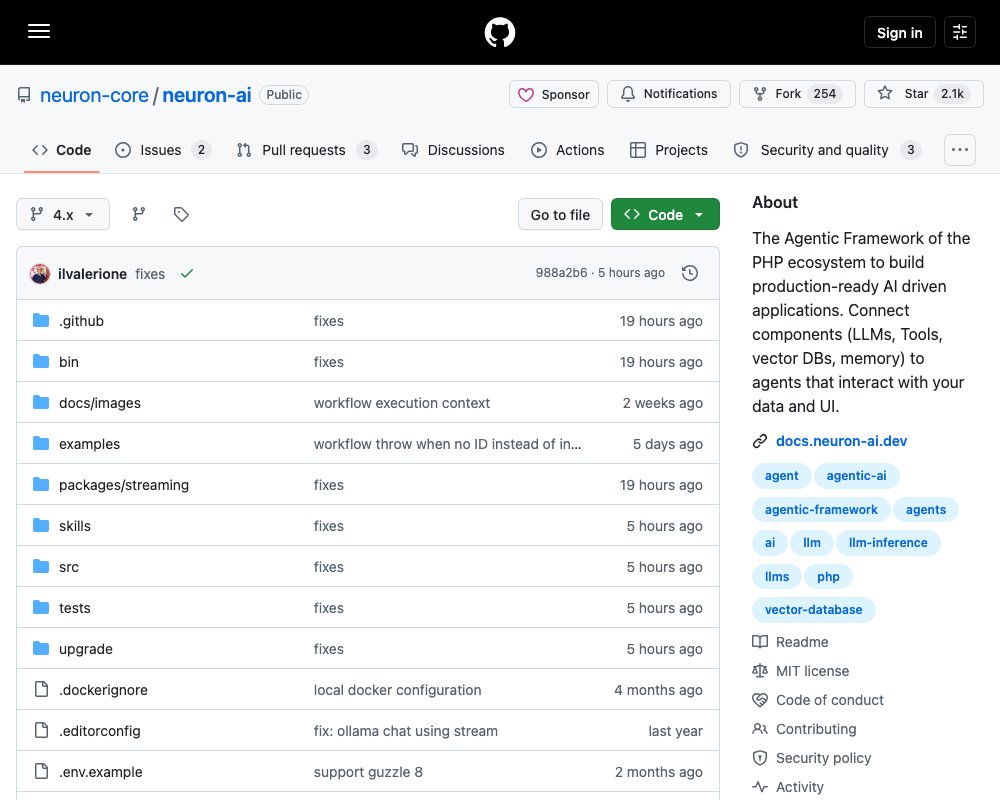Open the appearance settings icon beside Sign in
This screenshot has width=1000, height=800.
[x=959, y=32]
